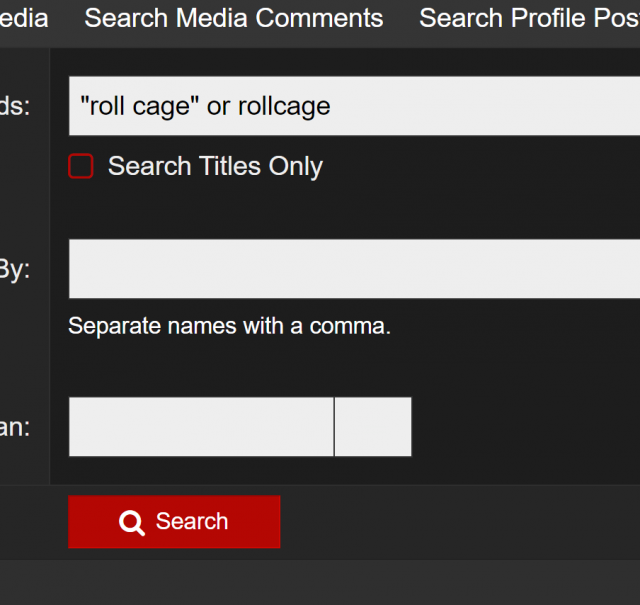Click the Keywords field label
Image resolution: width=640 pixels, height=605 pixels.
(x=15, y=106)
